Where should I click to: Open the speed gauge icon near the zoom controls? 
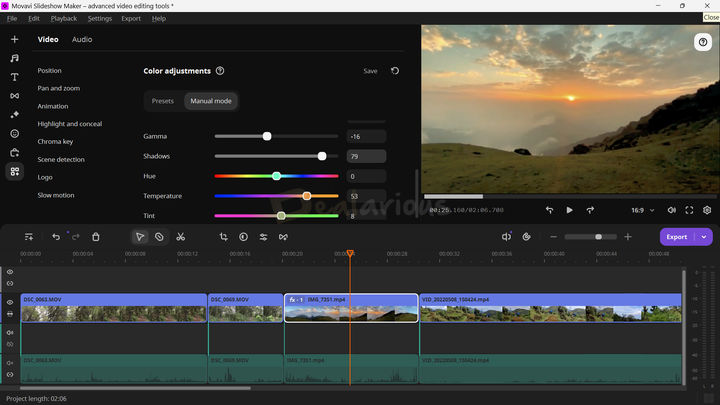click(x=526, y=237)
